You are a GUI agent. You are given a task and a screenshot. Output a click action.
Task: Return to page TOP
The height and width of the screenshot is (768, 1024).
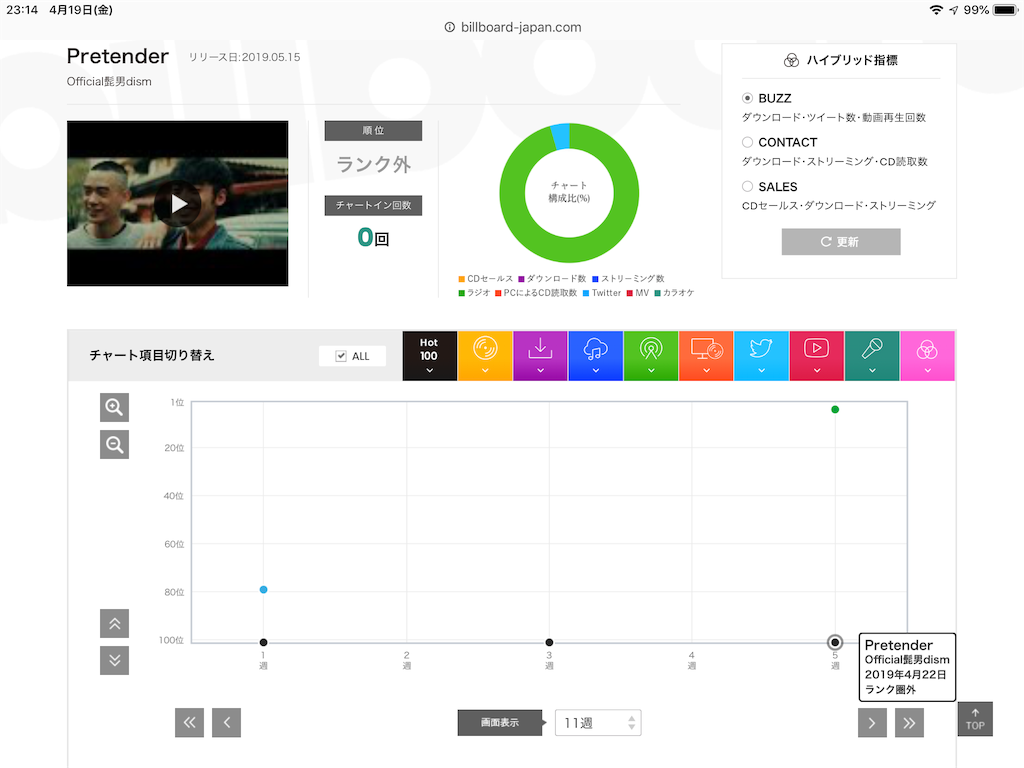[975, 719]
